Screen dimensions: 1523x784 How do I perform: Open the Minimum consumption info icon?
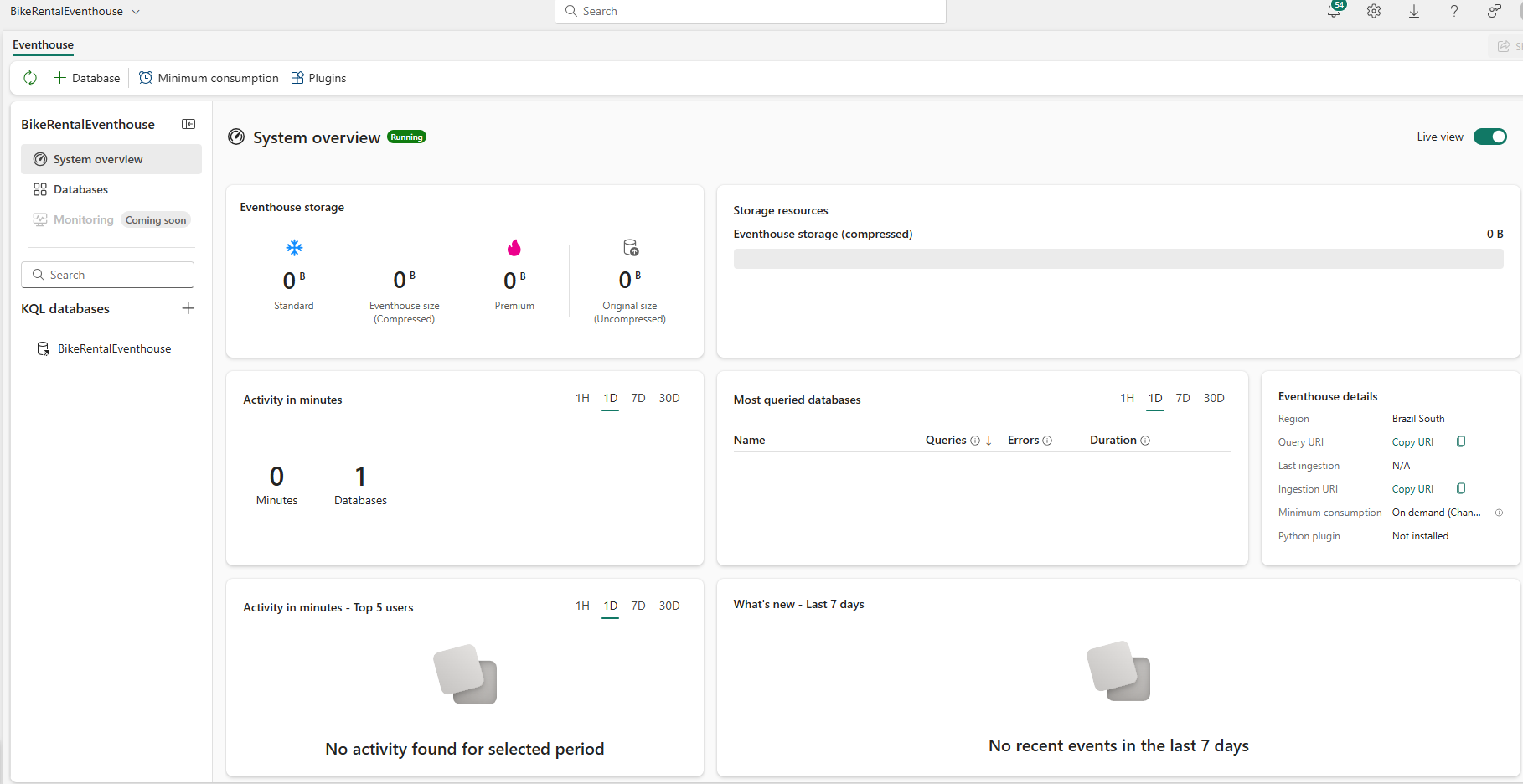pyautogui.click(x=1499, y=513)
